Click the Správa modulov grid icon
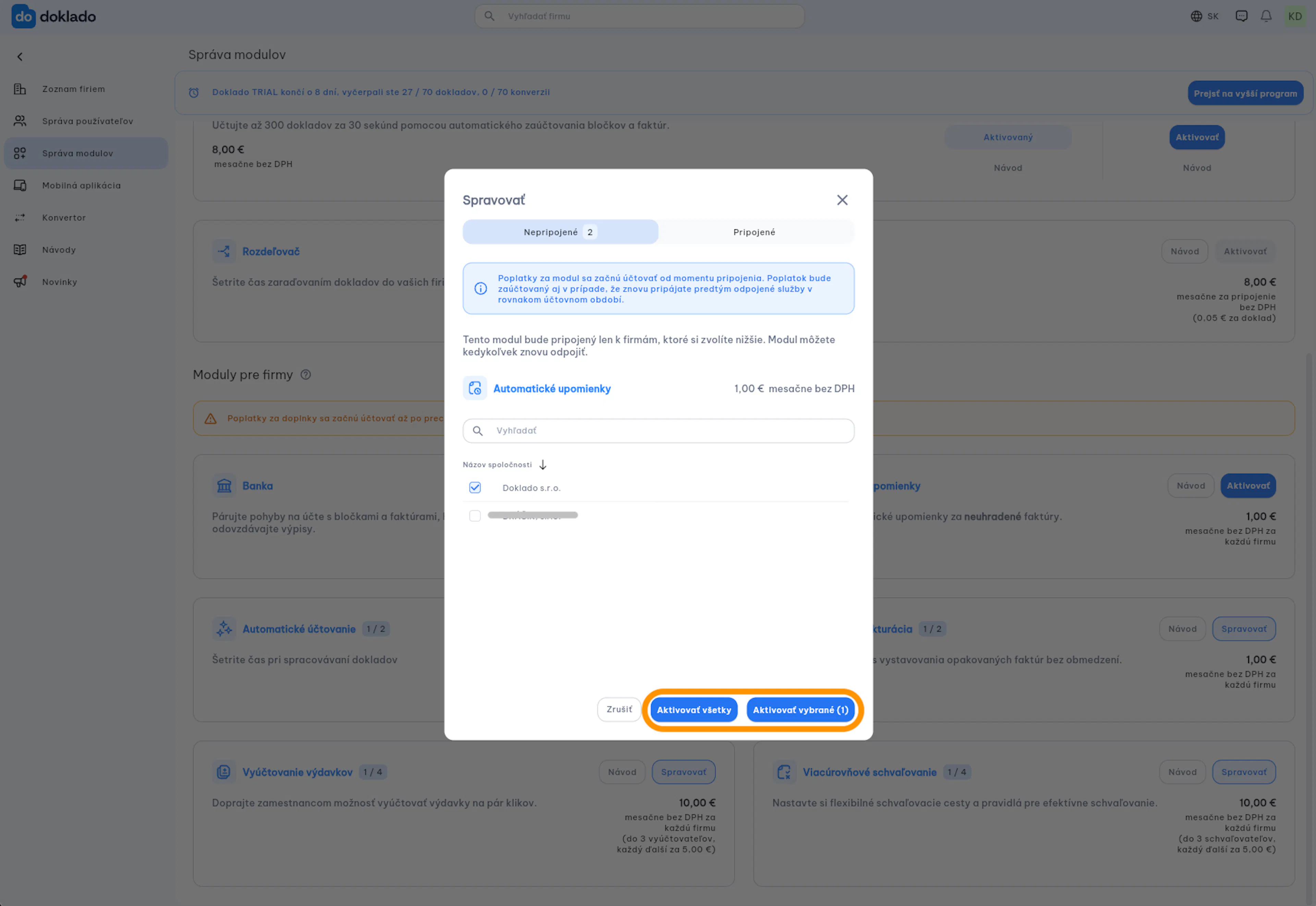The width and height of the screenshot is (1316, 906). (x=20, y=153)
